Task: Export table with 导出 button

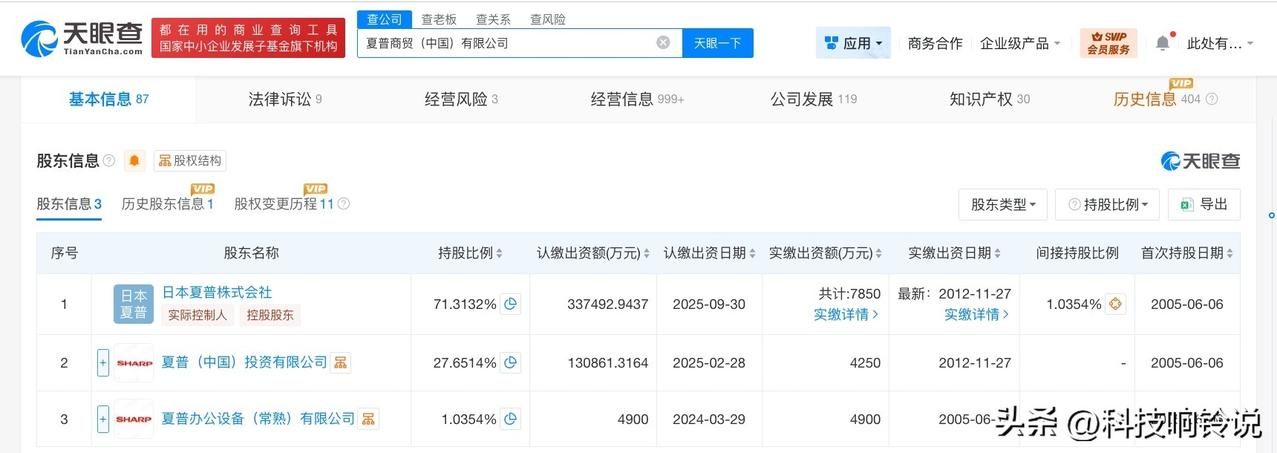Action: pyautogui.click(x=1204, y=204)
